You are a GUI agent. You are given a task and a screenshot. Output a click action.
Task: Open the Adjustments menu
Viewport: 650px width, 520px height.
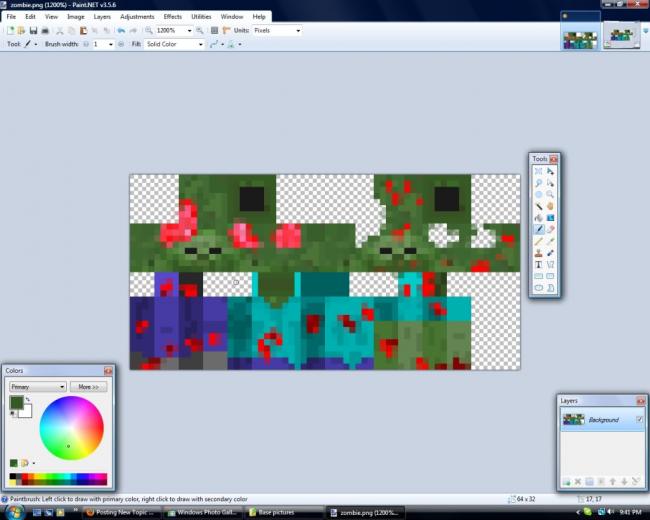(137, 17)
